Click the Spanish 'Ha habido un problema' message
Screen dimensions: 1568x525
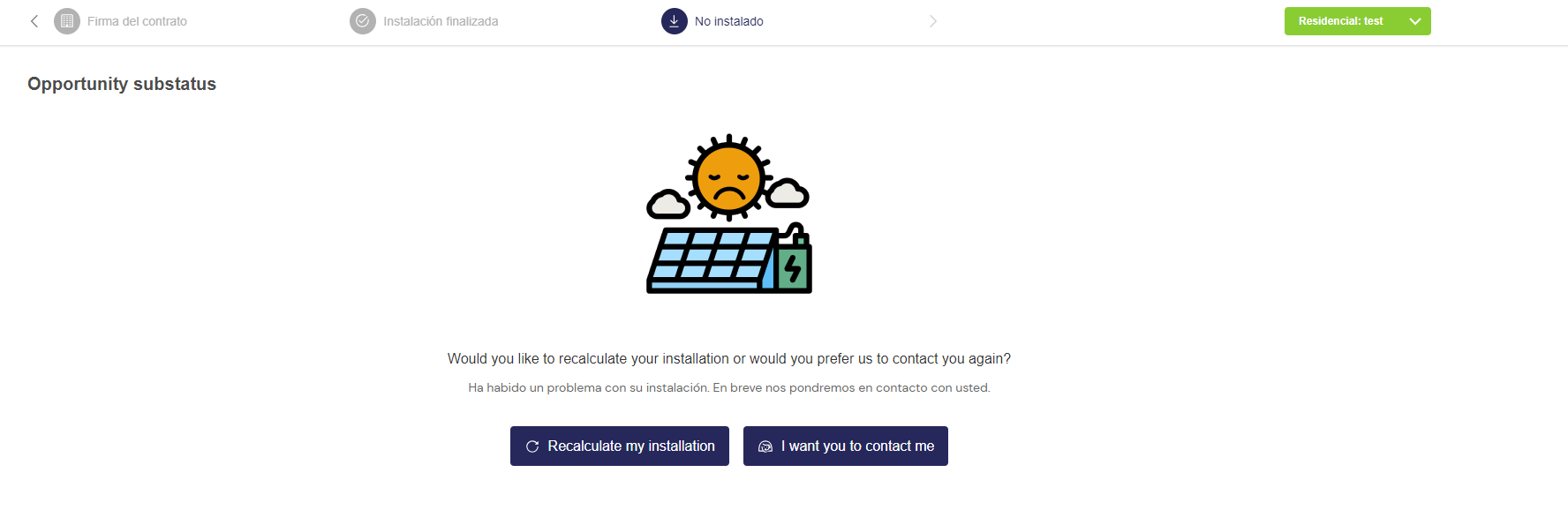(x=729, y=387)
